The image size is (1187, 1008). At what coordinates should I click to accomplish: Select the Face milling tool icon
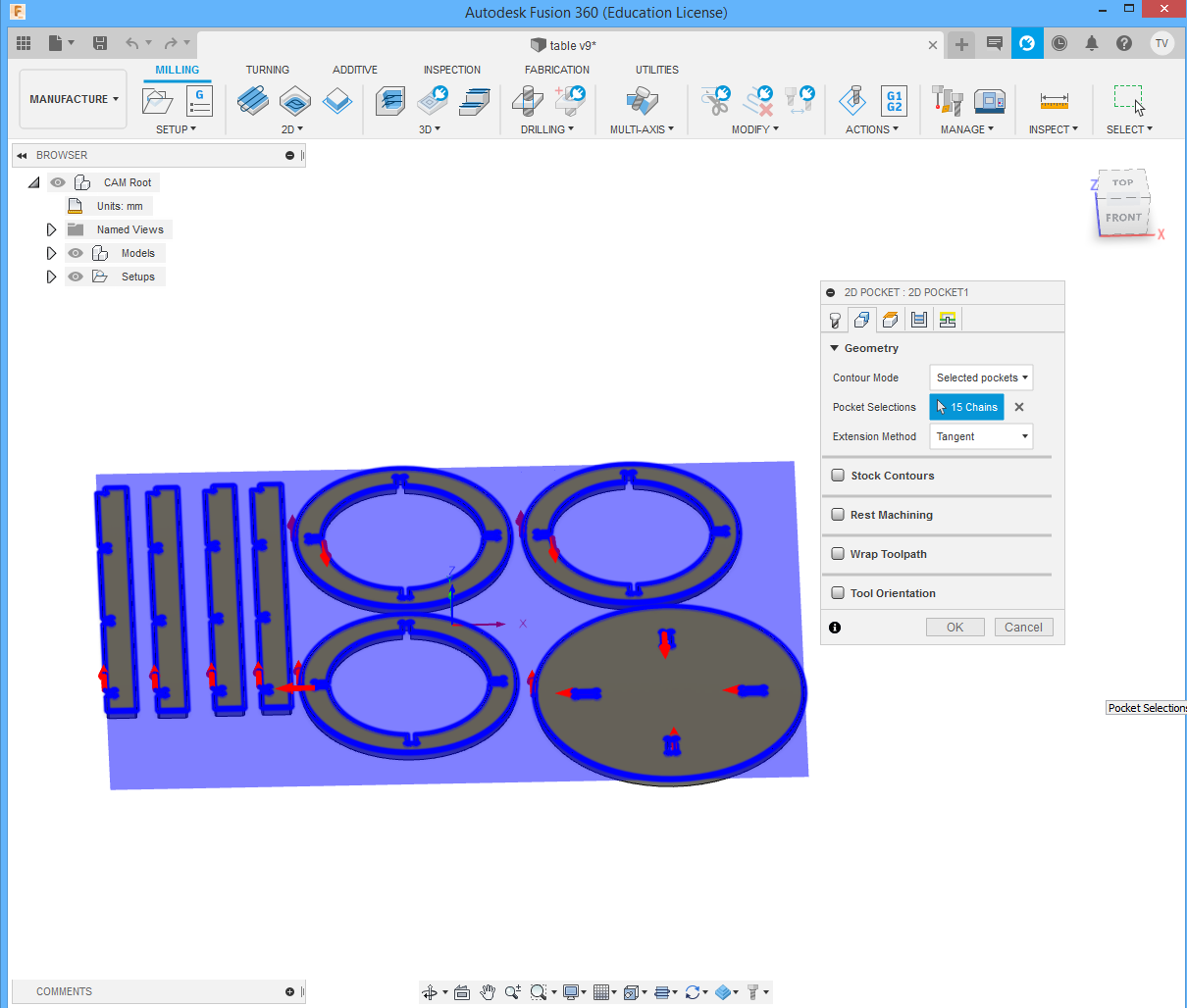[x=336, y=100]
